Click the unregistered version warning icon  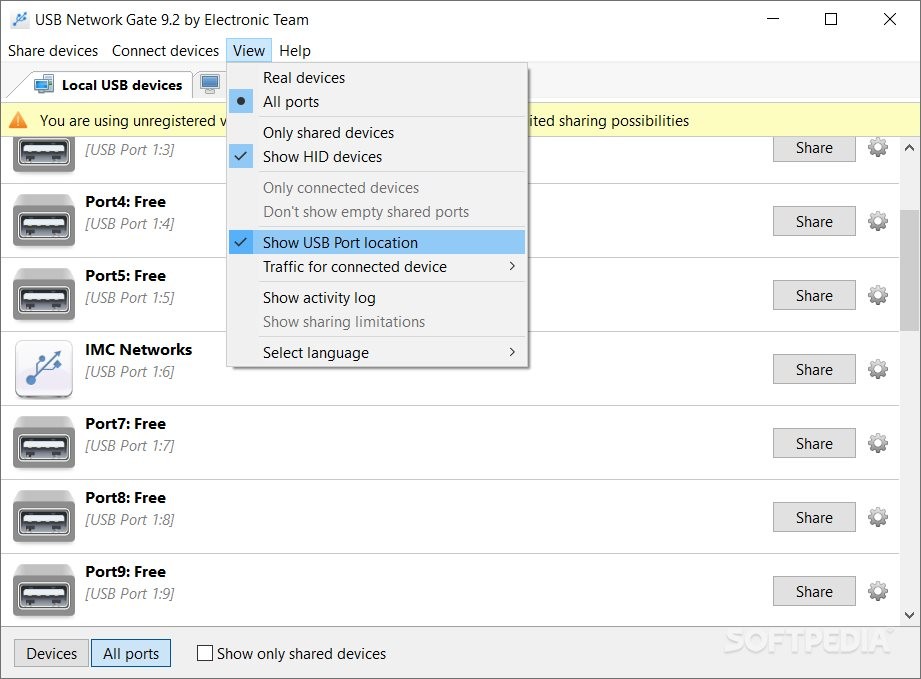coord(19,120)
